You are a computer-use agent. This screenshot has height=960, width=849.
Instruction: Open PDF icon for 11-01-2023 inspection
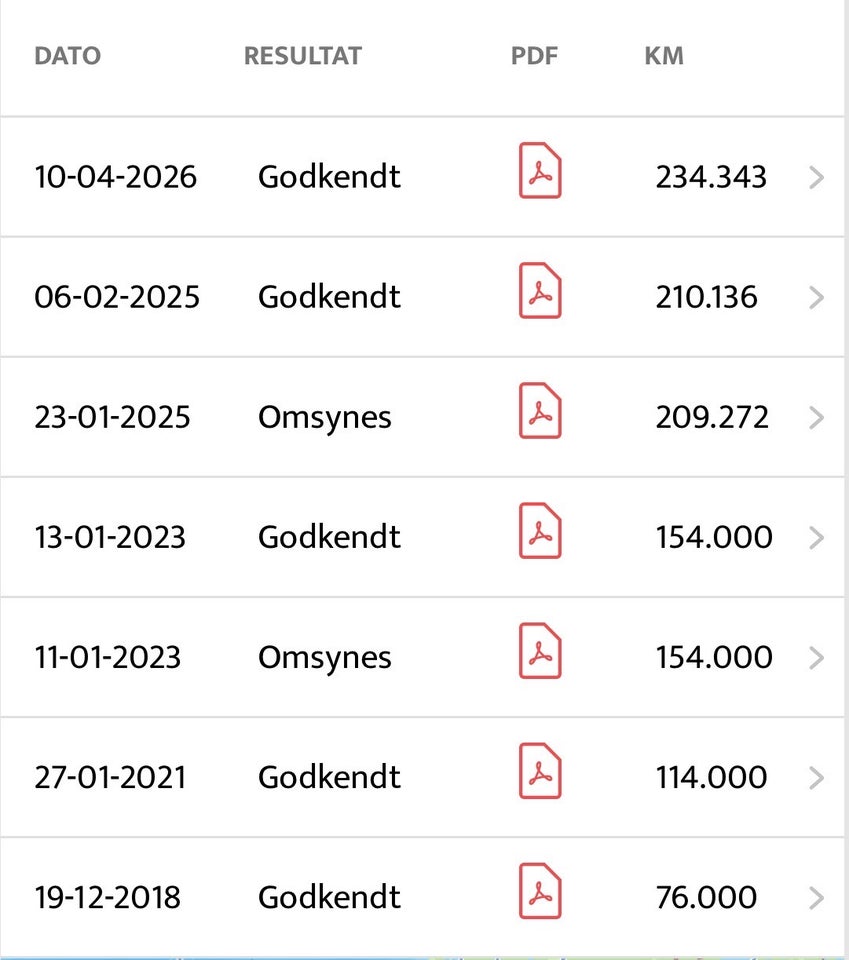click(x=540, y=651)
